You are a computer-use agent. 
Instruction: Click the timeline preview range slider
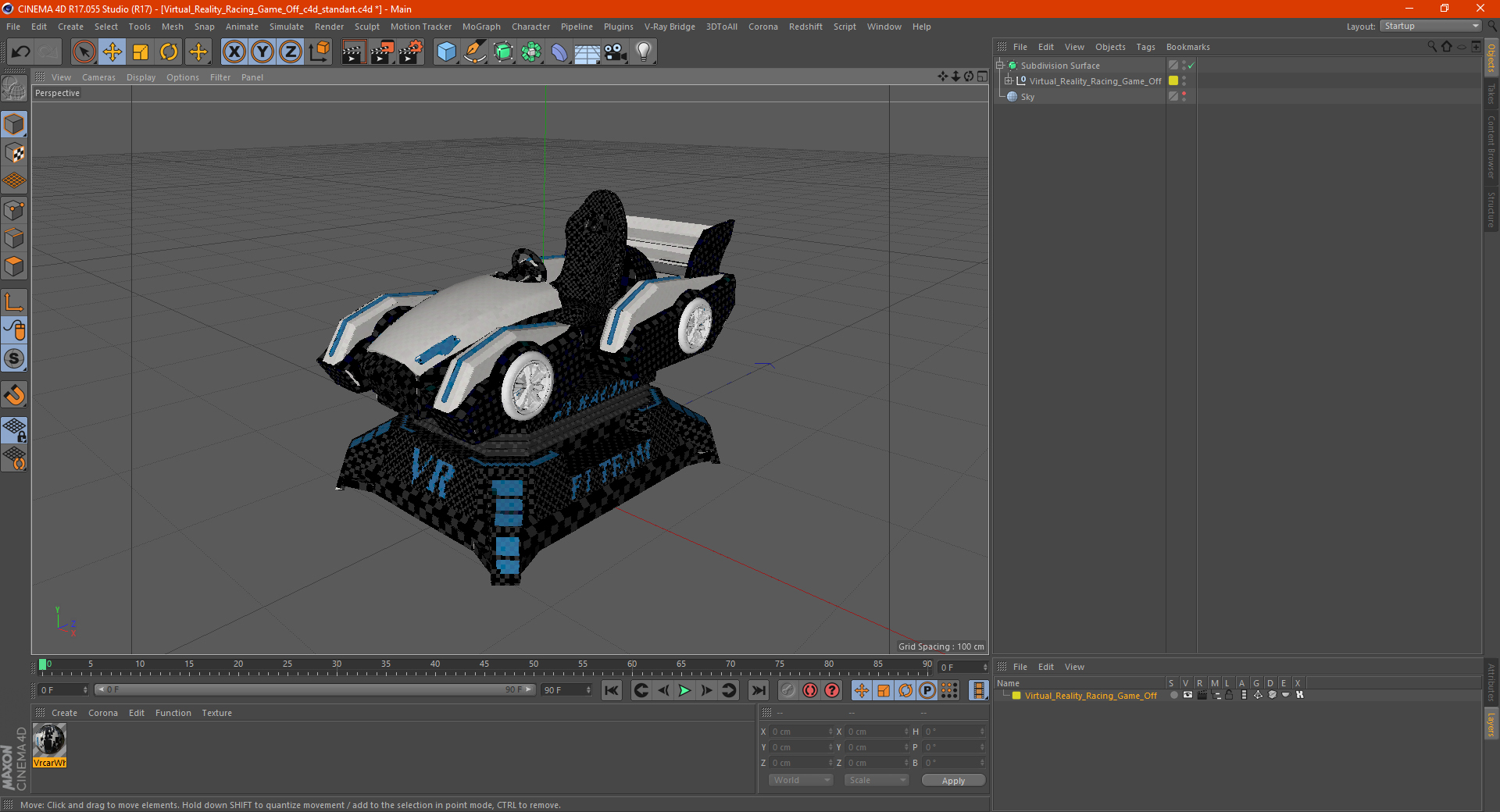[314, 689]
